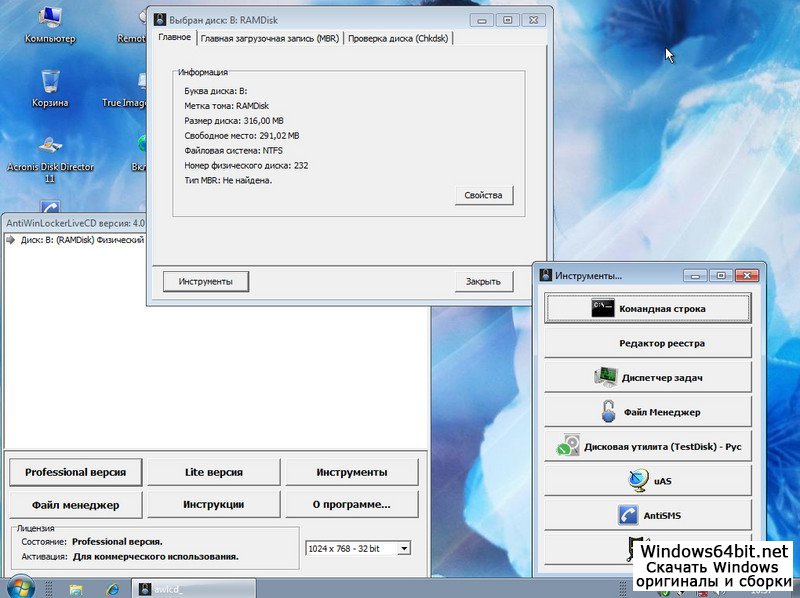Open the uAS utility
Screen dimensions: 800x598
point(647,481)
